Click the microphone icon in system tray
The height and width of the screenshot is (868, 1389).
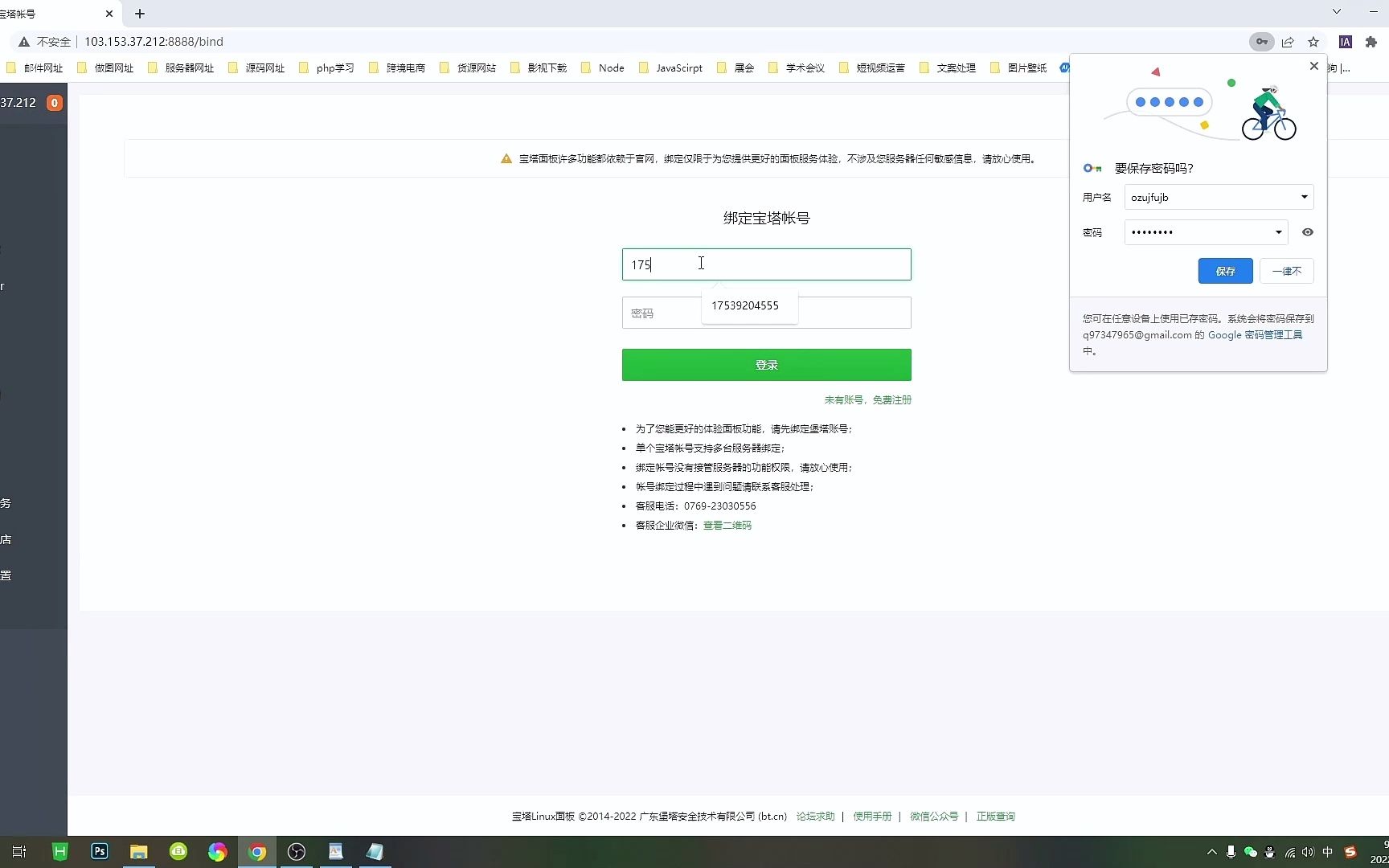tap(1231, 852)
